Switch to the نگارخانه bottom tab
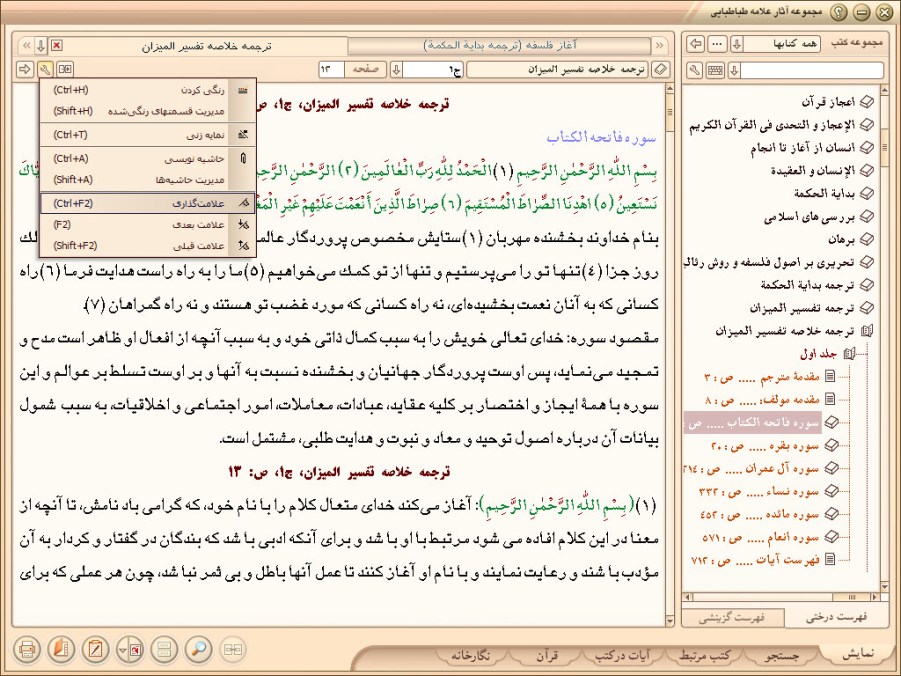 click(470, 655)
